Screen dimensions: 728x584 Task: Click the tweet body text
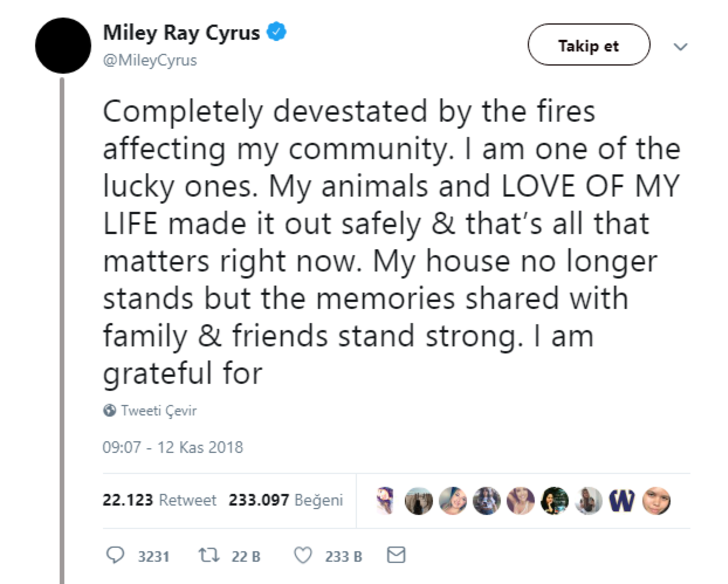[x=390, y=242]
